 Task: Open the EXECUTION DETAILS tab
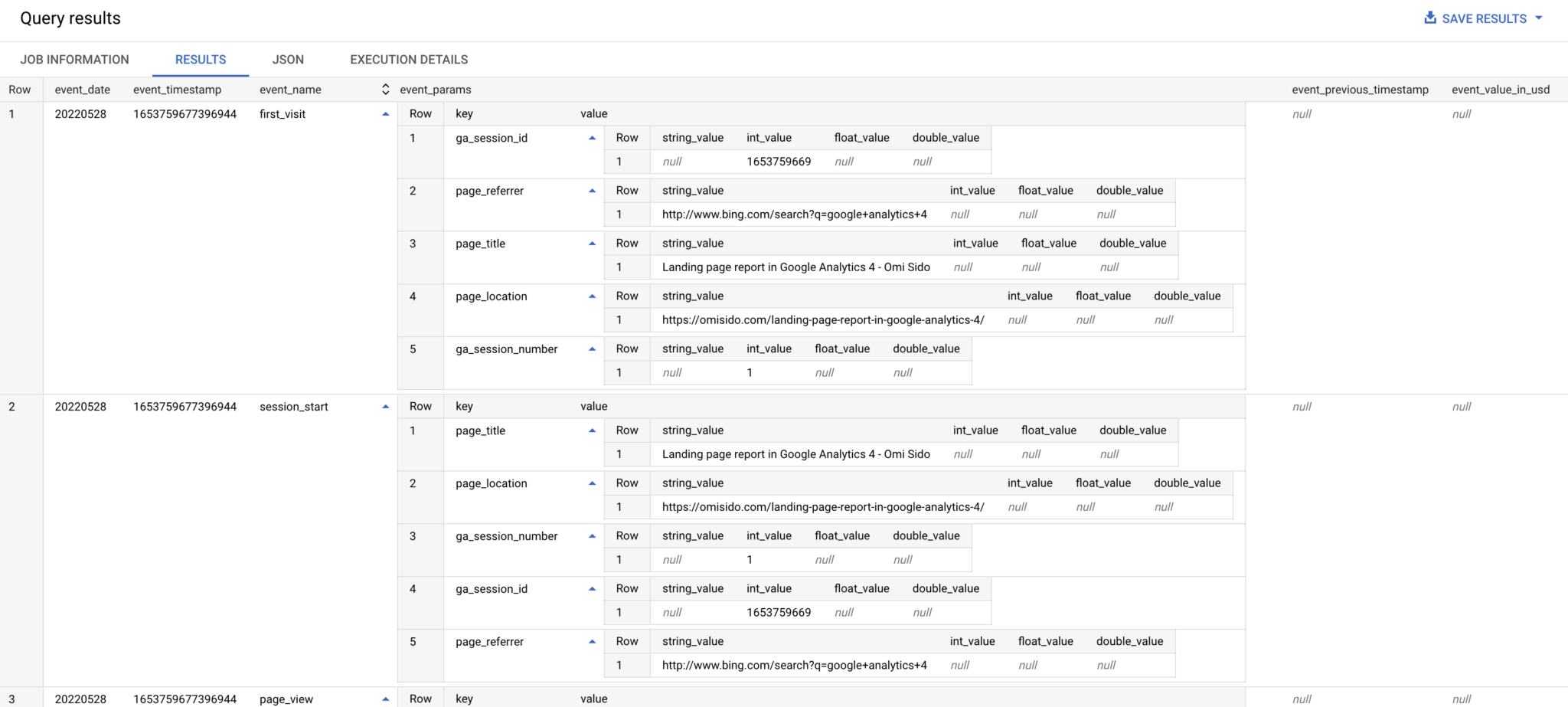[408, 59]
